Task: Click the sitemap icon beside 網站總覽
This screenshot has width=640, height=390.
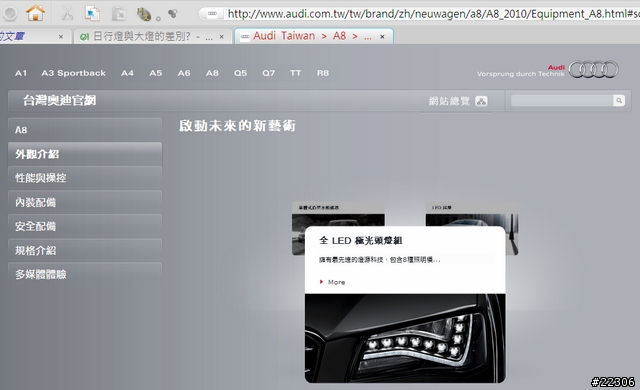Action: pos(481,101)
